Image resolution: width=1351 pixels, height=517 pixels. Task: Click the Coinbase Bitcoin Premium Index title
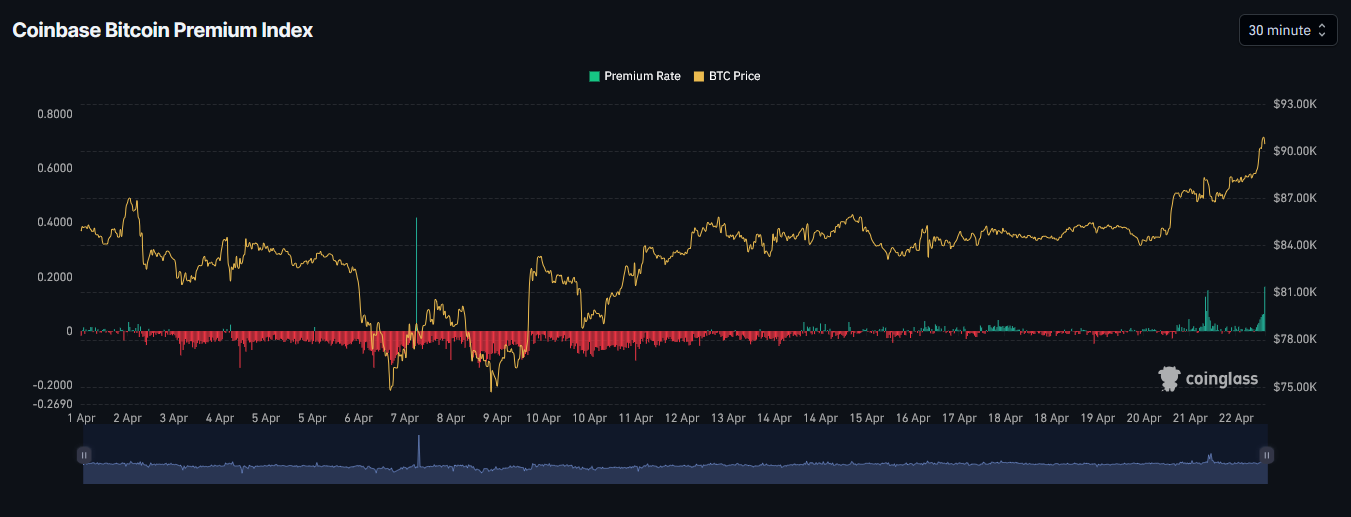pyautogui.click(x=162, y=30)
